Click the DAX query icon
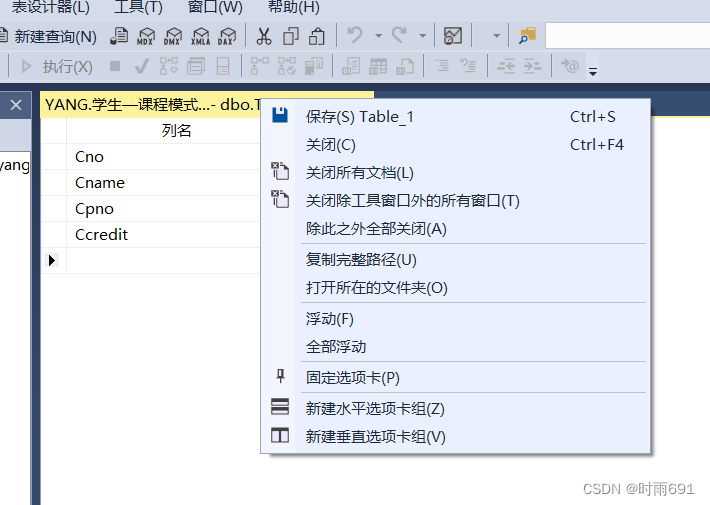The image size is (710, 505). (227, 36)
